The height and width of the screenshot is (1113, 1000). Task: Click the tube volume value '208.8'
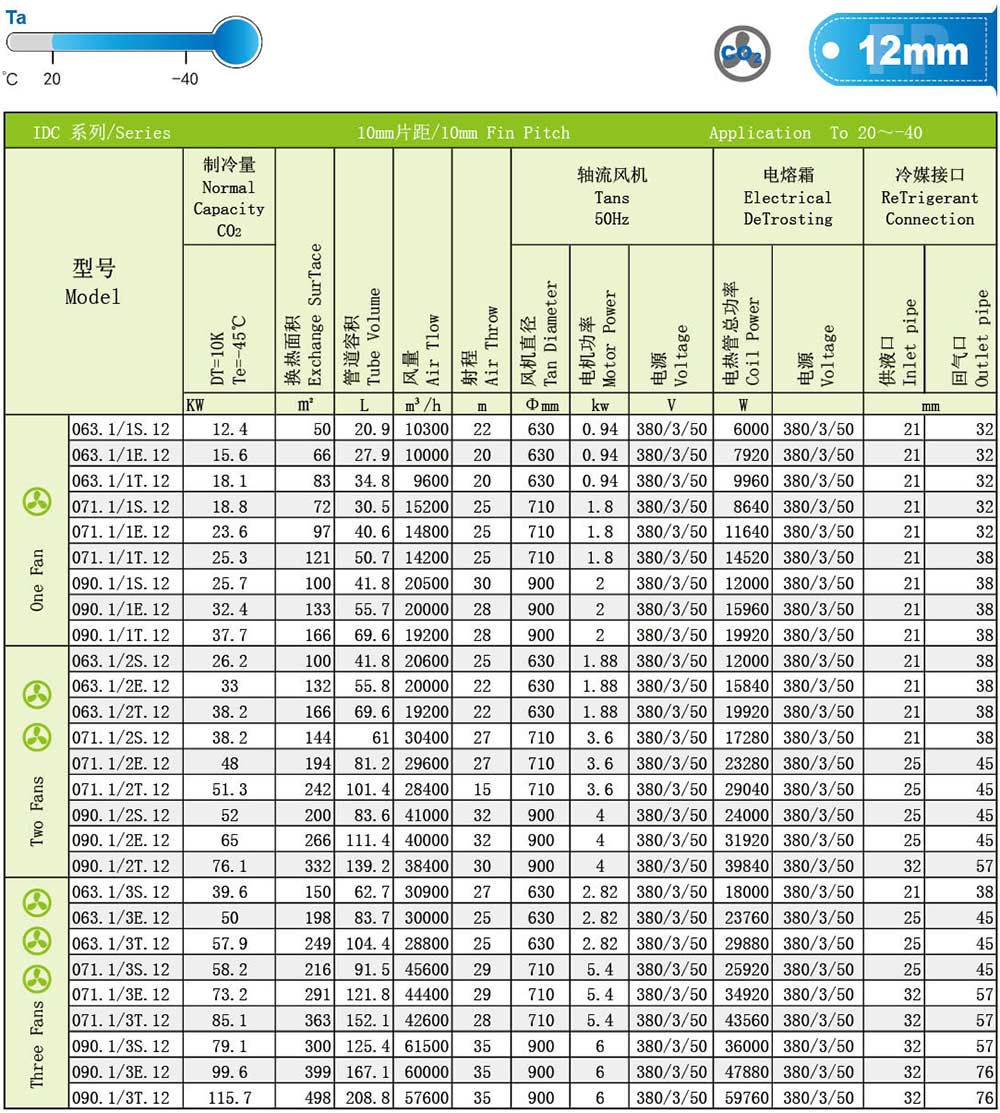[x=368, y=1098]
